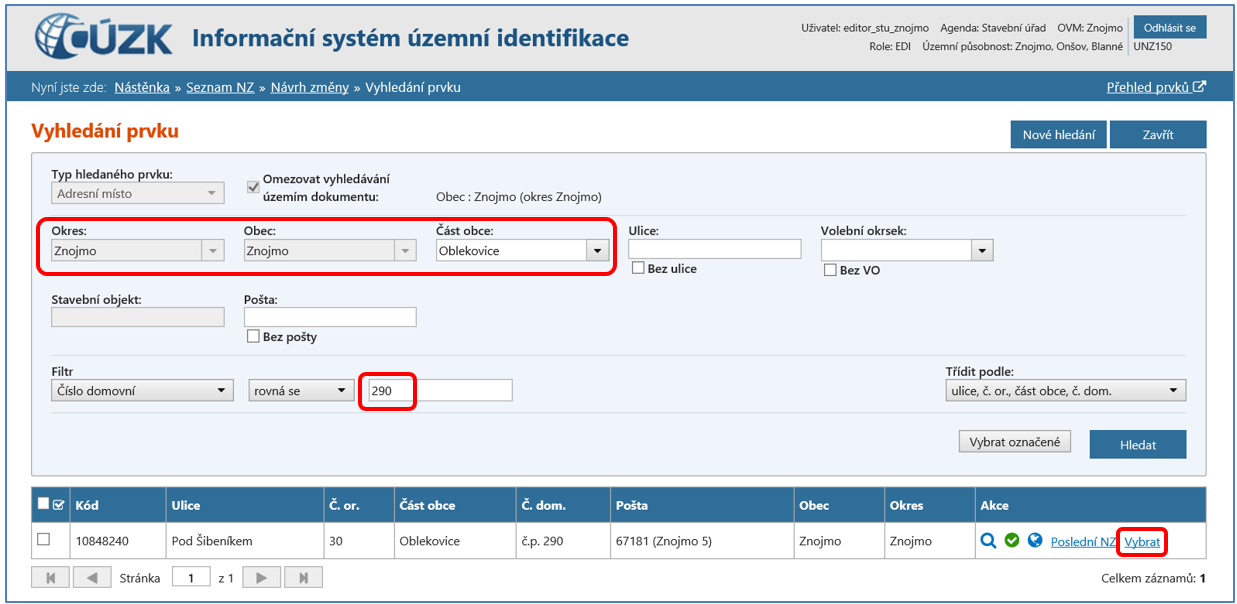Image resolution: width=1237 pixels, height=604 pixels.
Task: Click the ČÚZK logo
Action: coord(104,37)
